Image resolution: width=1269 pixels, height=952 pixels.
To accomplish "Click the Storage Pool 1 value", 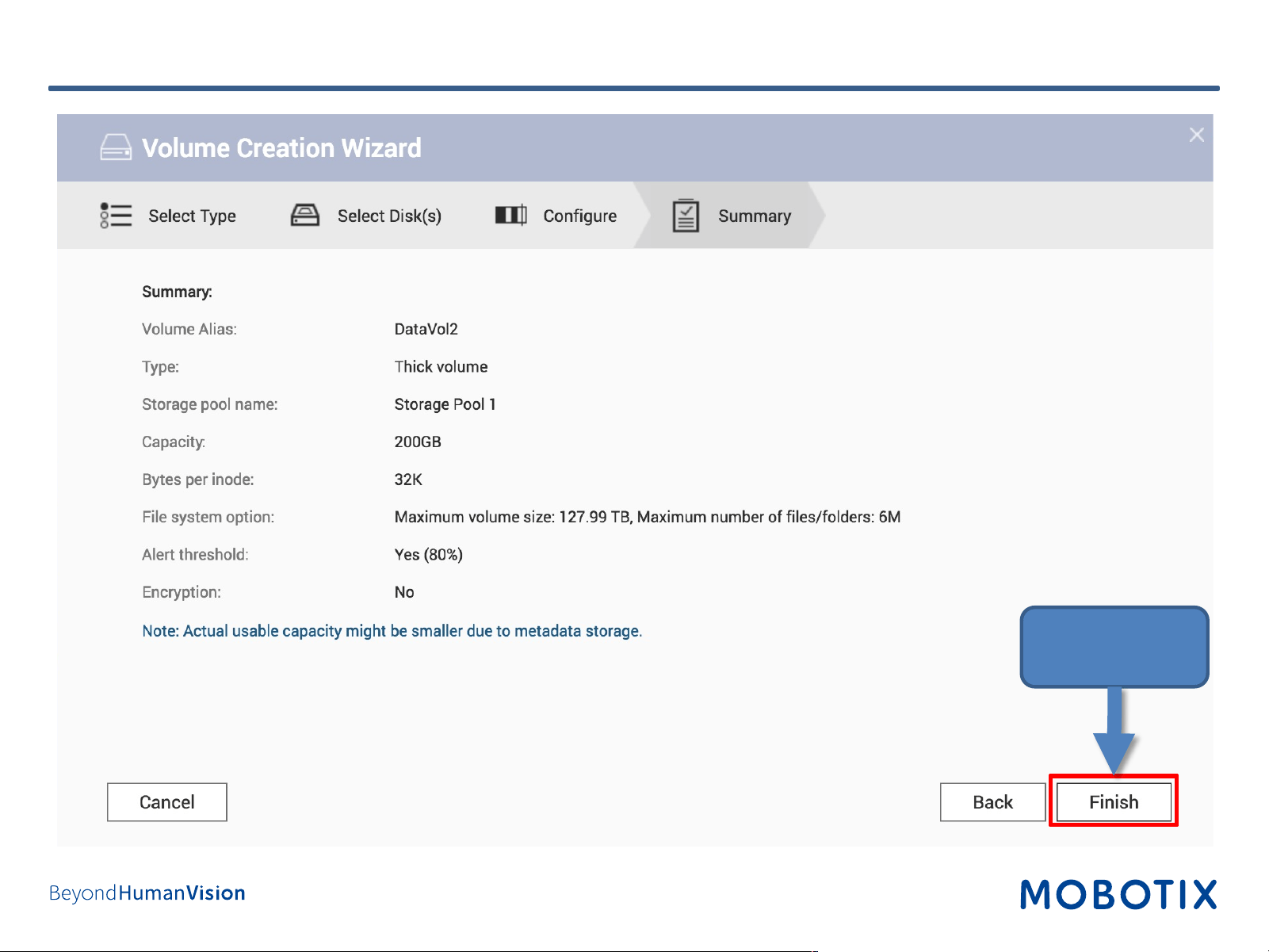I will pyautogui.click(x=445, y=404).
